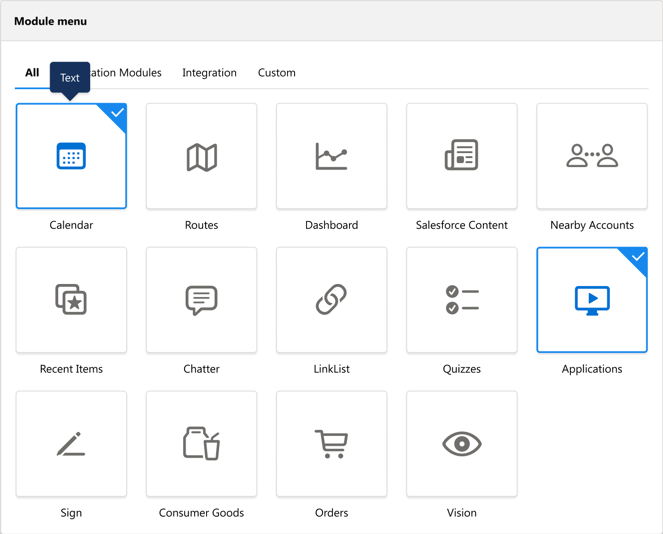Screen dimensions: 663x534
Task: Select the Routes map icon tile
Action: pos(201,156)
